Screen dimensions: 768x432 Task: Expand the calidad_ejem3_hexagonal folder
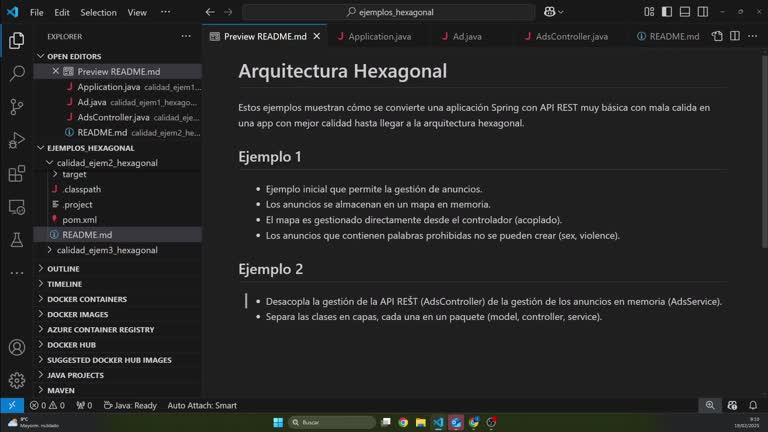point(49,250)
